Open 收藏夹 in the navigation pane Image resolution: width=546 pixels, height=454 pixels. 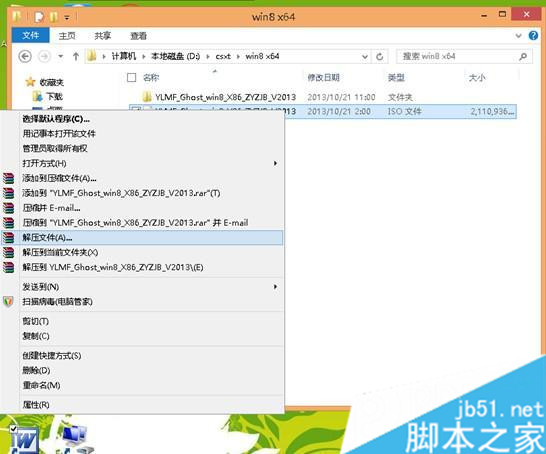(x=51, y=82)
